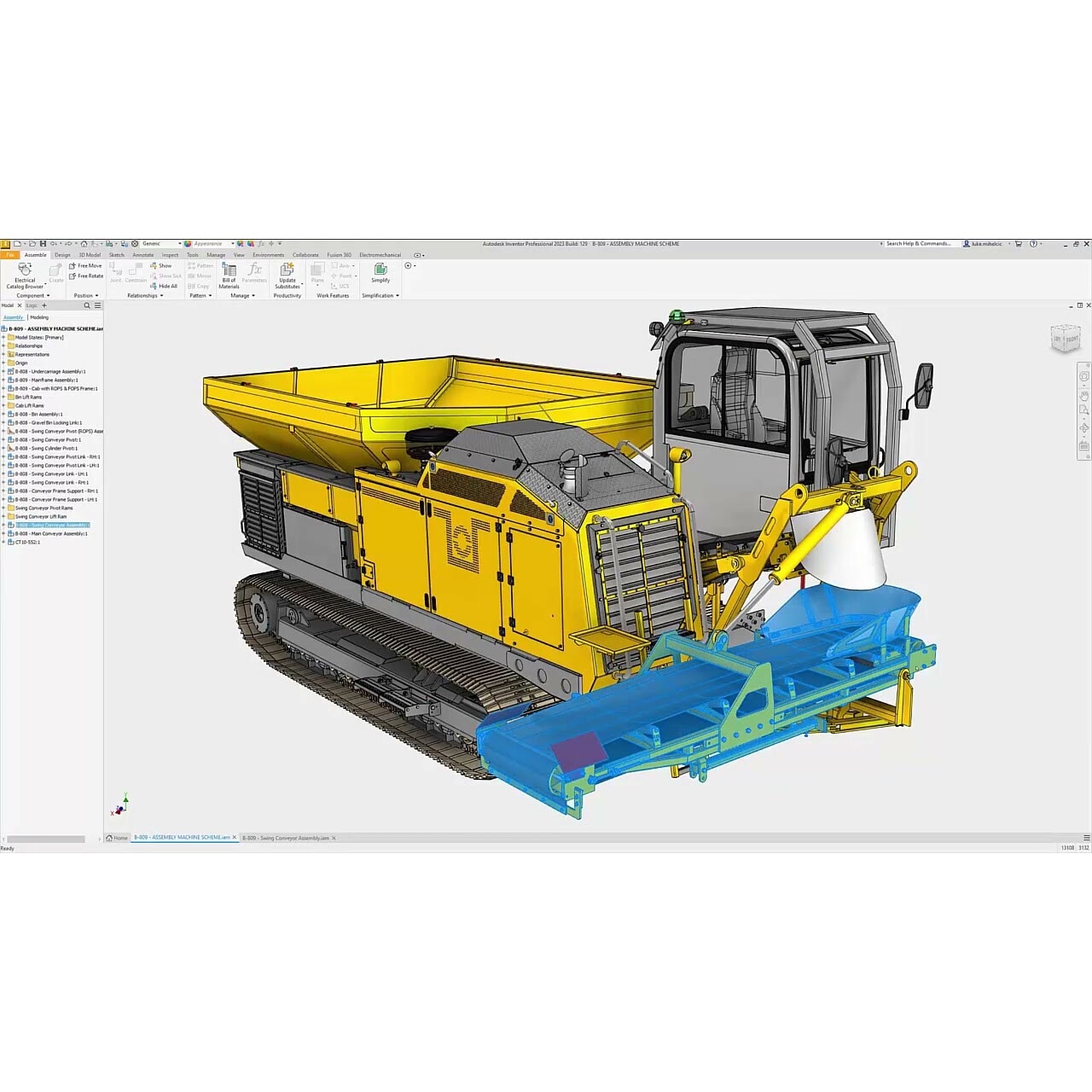Screen dimensions: 1092x1092
Task: Select the B-809 - Swing Conveyor Assembly tab
Action: point(286,838)
